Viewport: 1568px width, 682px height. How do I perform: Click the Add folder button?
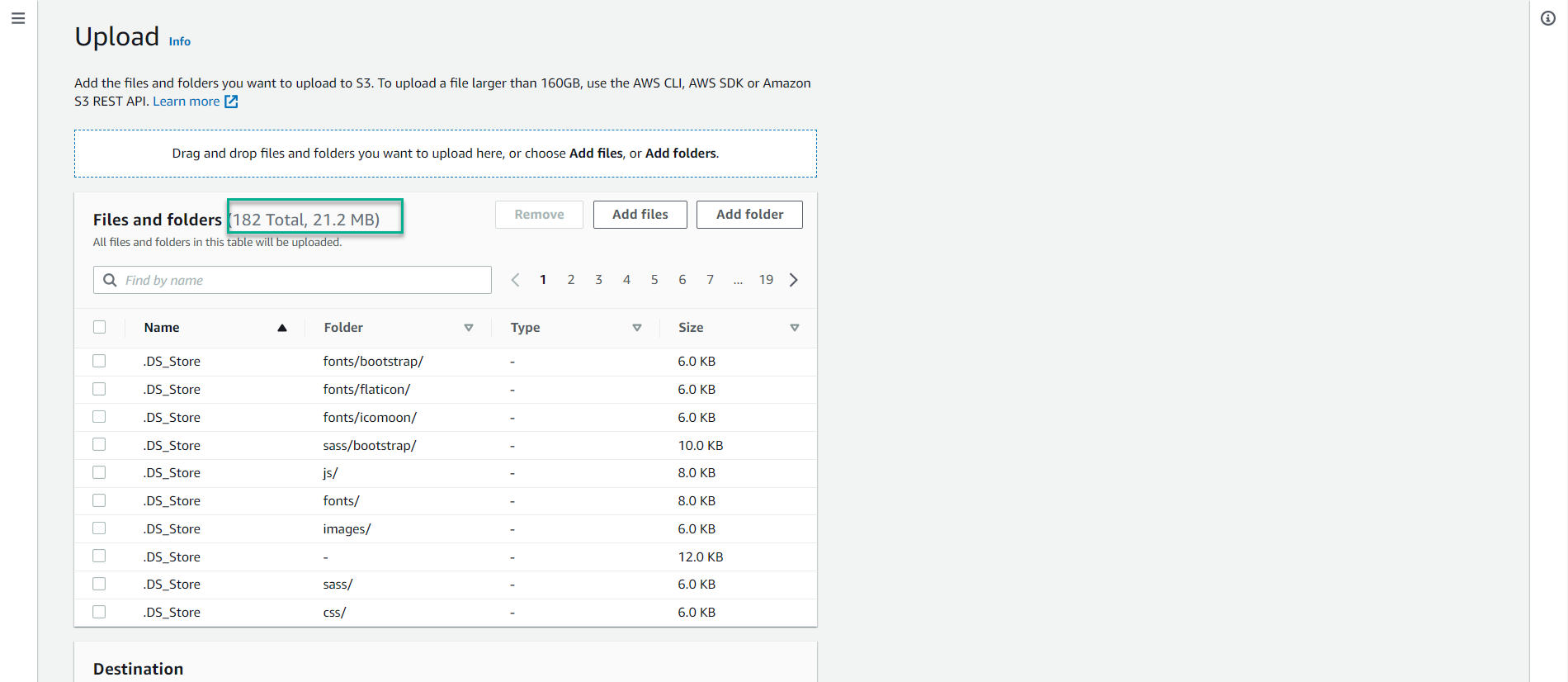750,215
